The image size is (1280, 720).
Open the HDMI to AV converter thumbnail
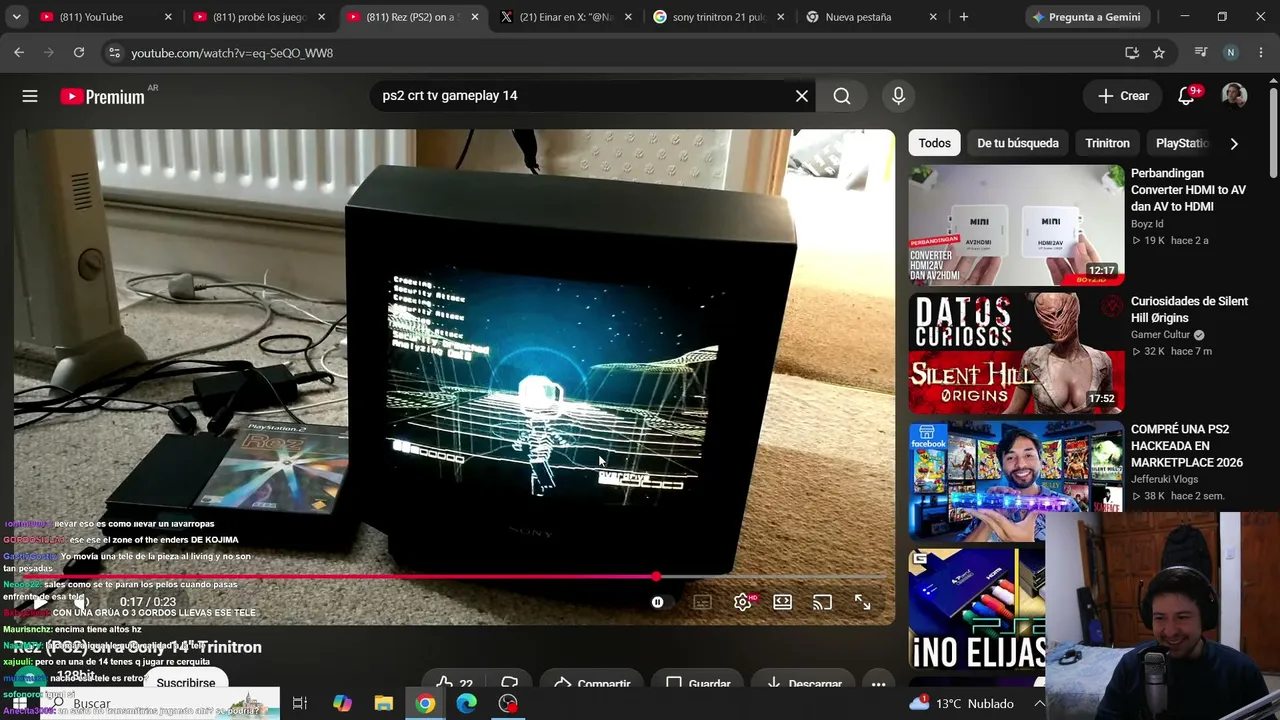tap(1016, 226)
